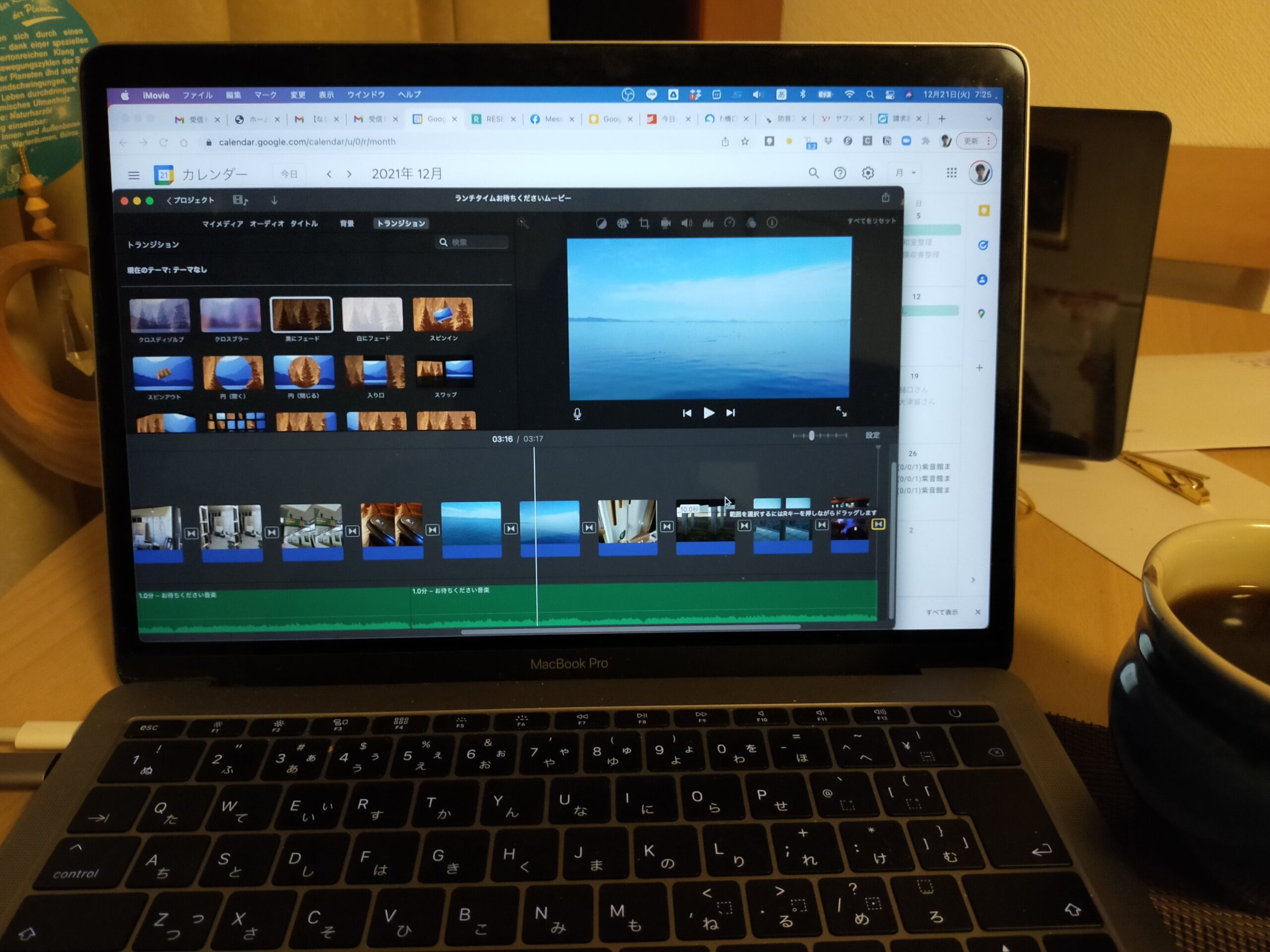Open the color correction palette icon
Viewport: 1270px width, 952px height.
[x=623, y=223]
